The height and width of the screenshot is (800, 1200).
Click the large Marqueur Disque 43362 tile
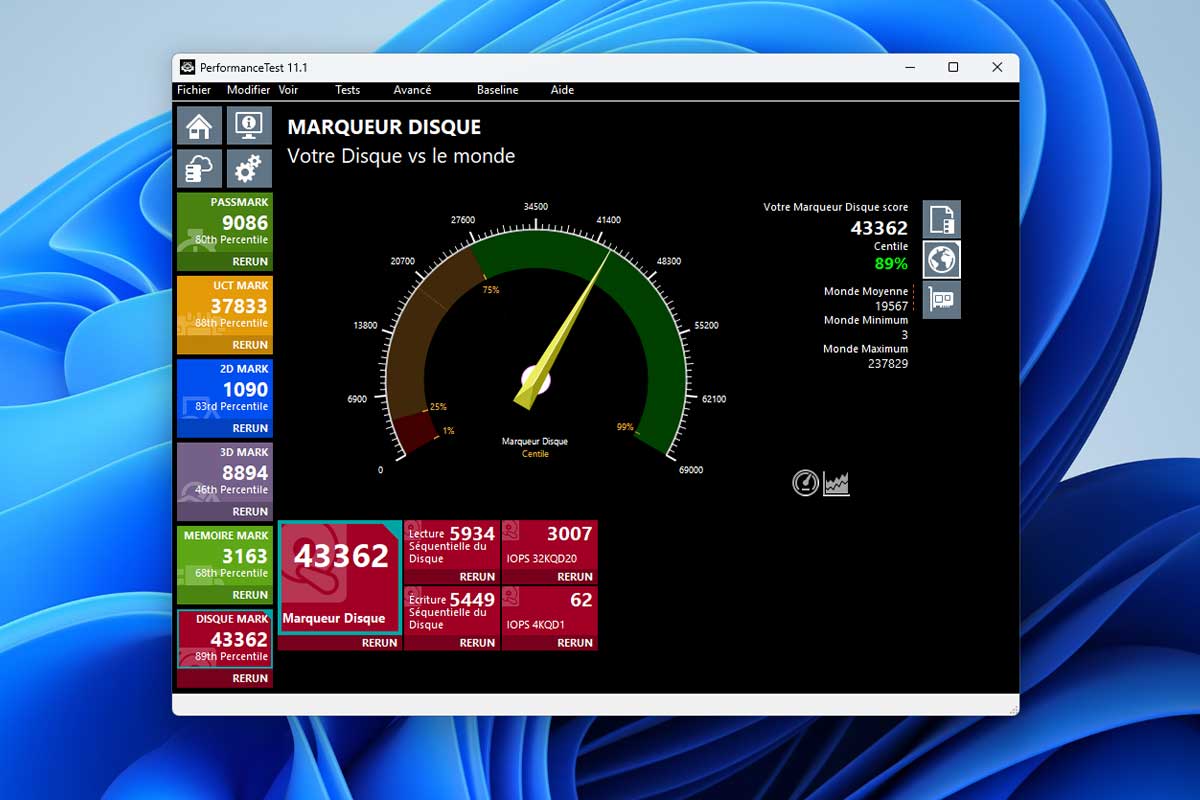339,575
